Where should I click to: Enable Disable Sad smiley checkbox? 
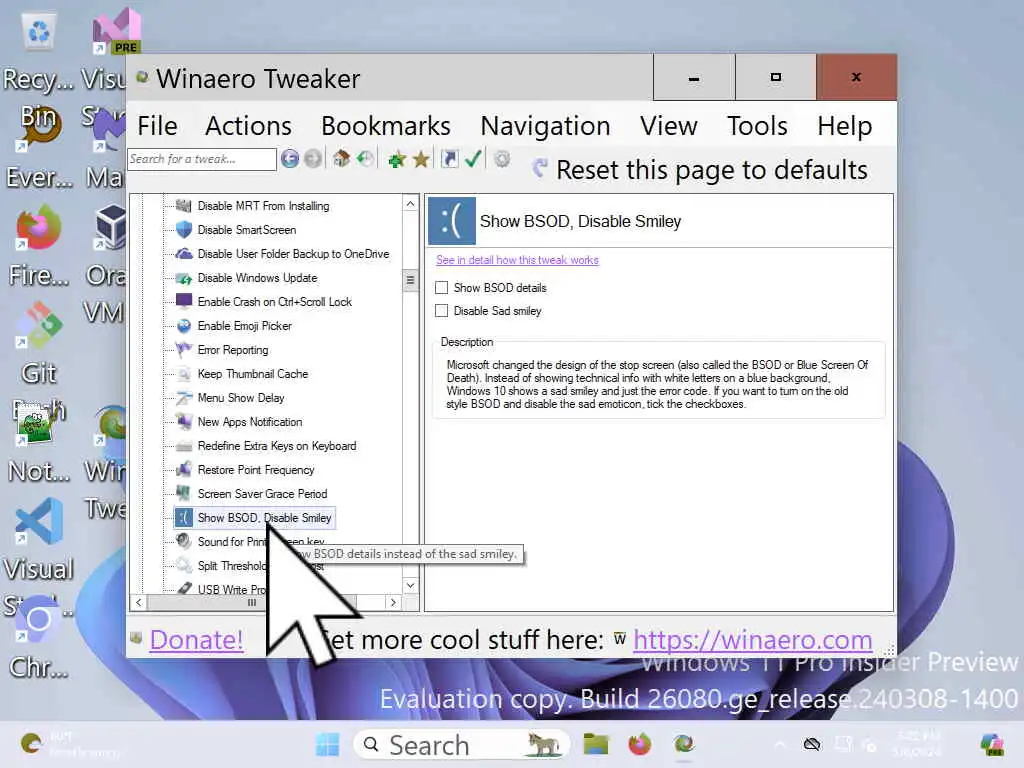click(x=441, y=311)
